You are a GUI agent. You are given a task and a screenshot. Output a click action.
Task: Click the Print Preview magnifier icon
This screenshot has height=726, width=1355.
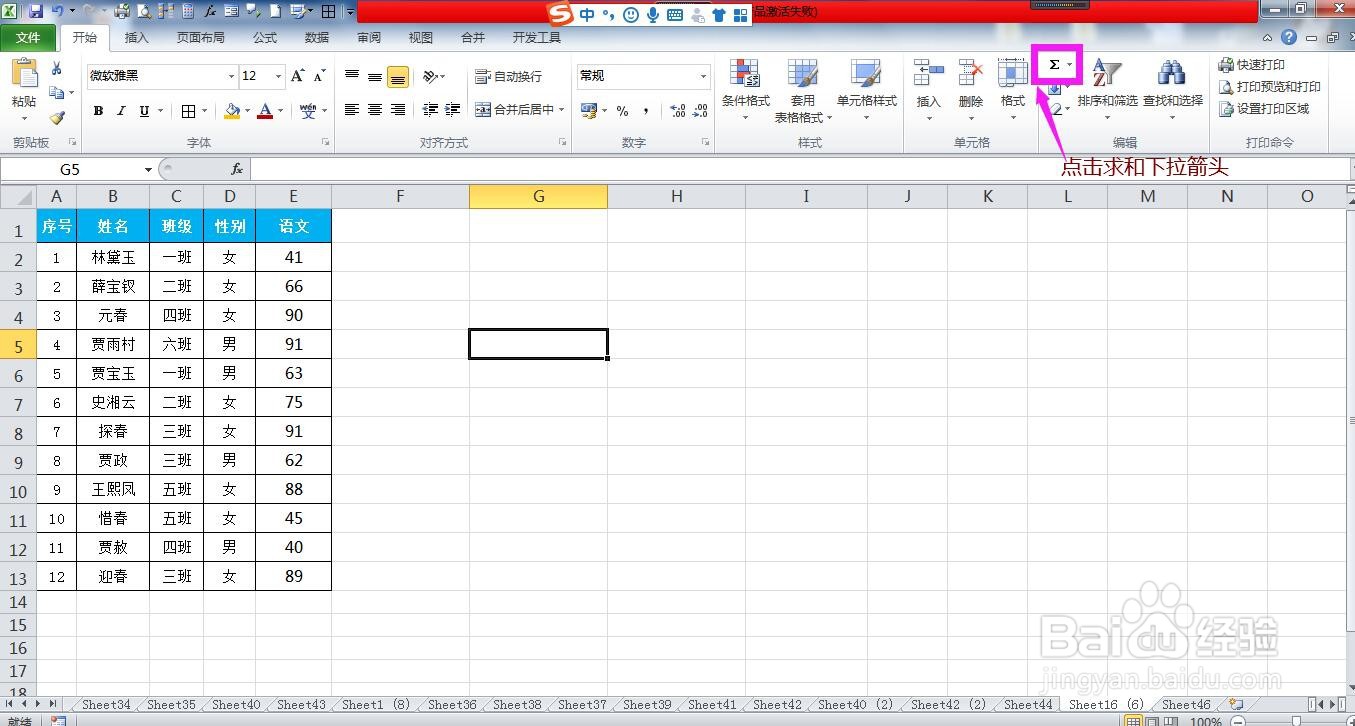coord(144,12)
